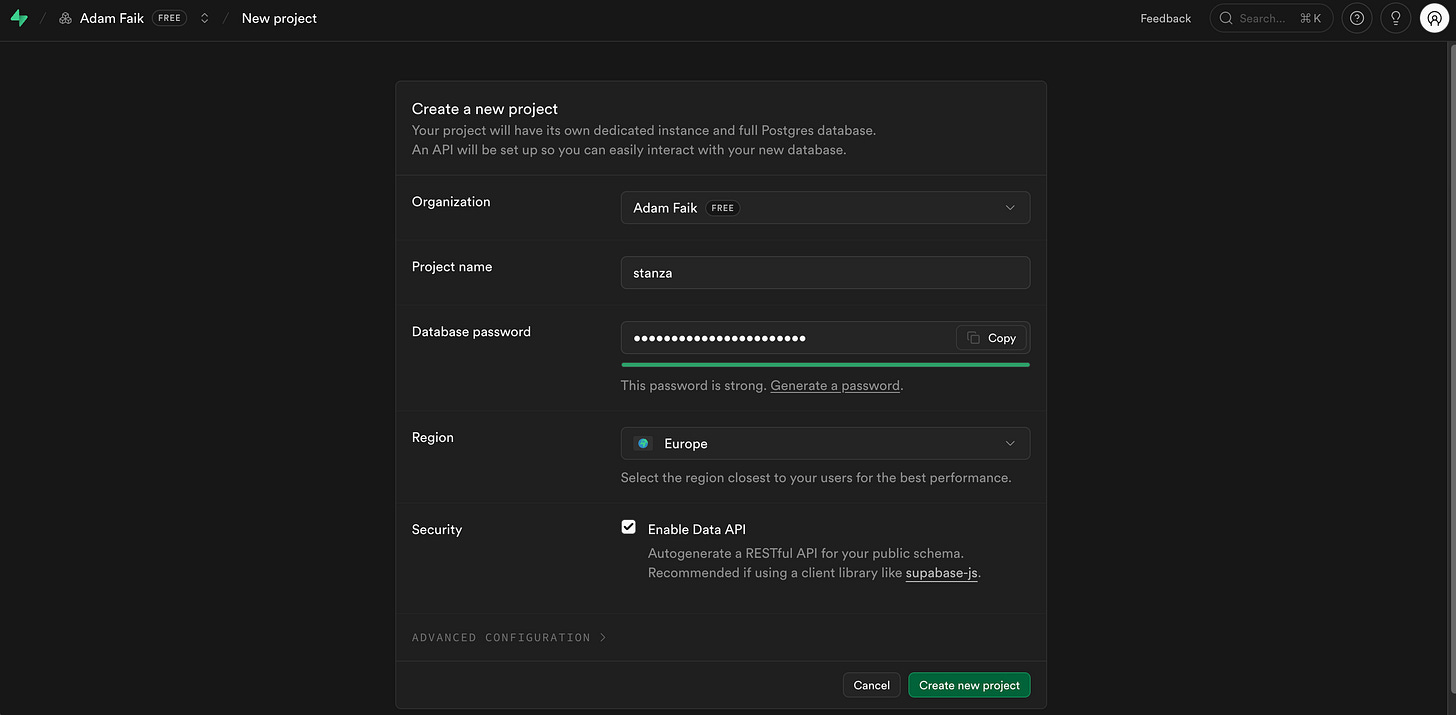Click the password strength indicator bar
This screenshot has width=1456, height=715.
(x=825, y=363)
